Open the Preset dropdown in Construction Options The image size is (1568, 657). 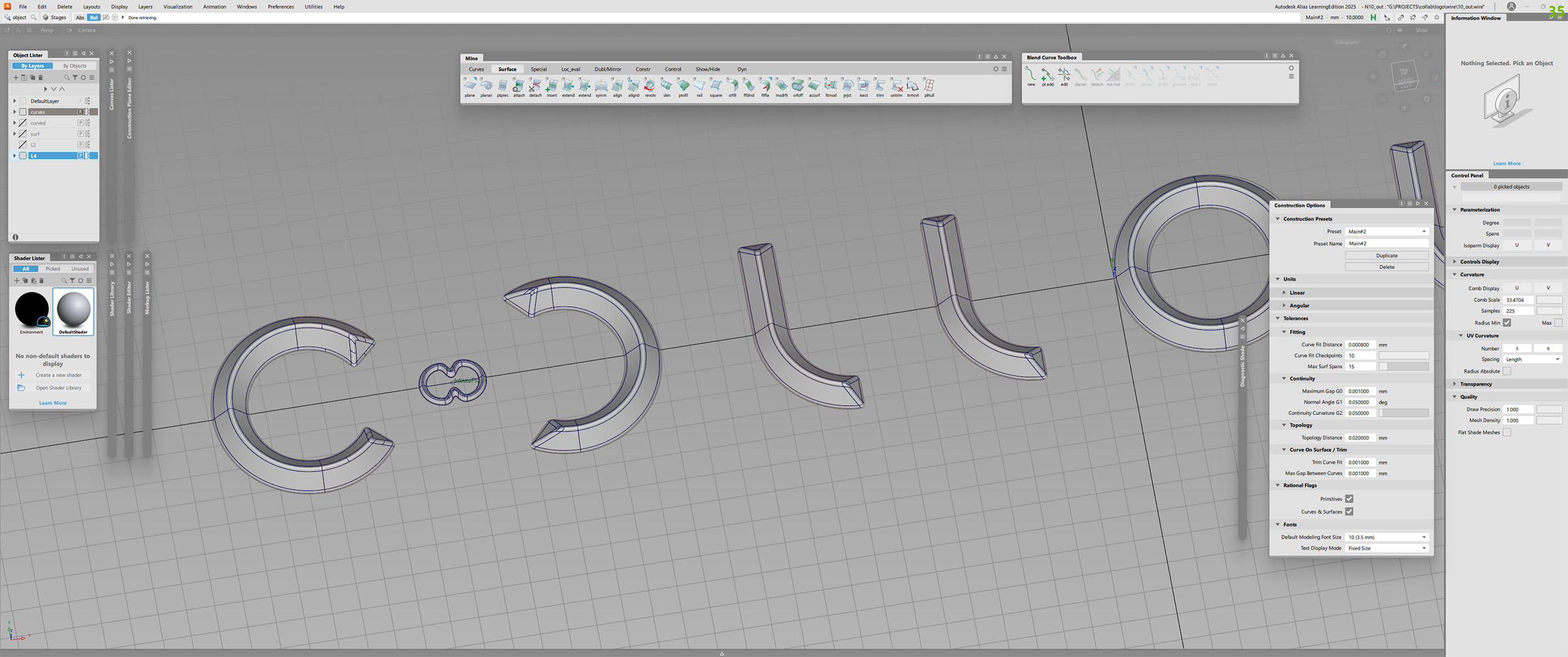[x=1387, y=232]
